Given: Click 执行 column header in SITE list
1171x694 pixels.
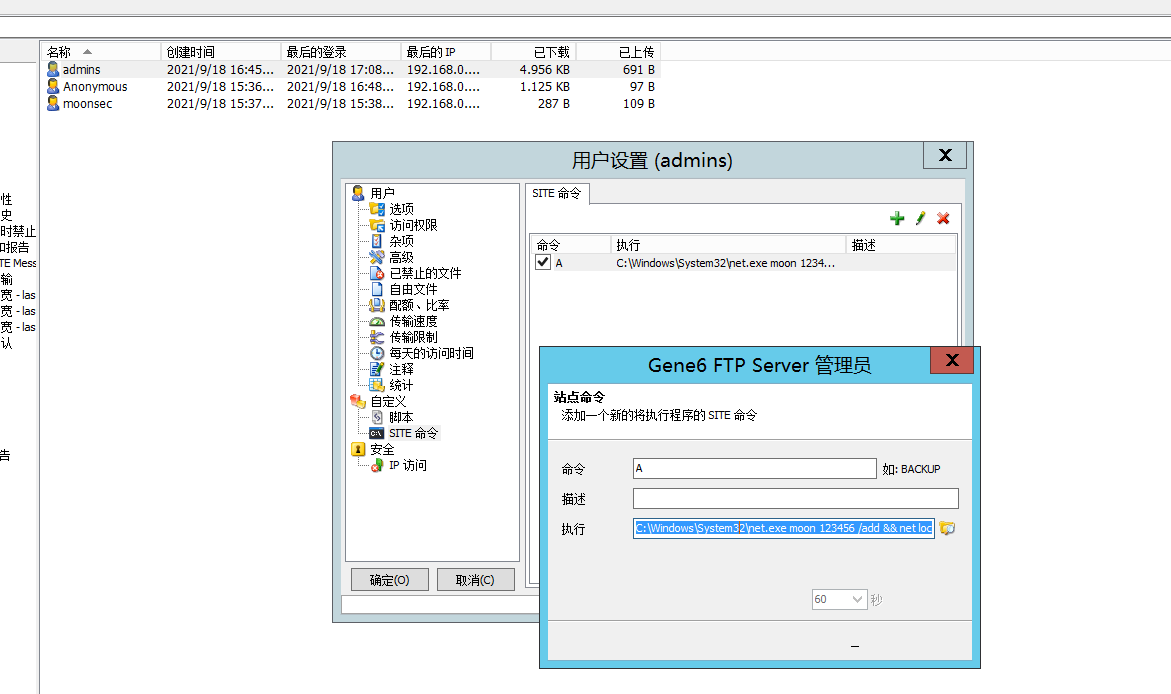Looking at the screenshot, I should point(728,245).
